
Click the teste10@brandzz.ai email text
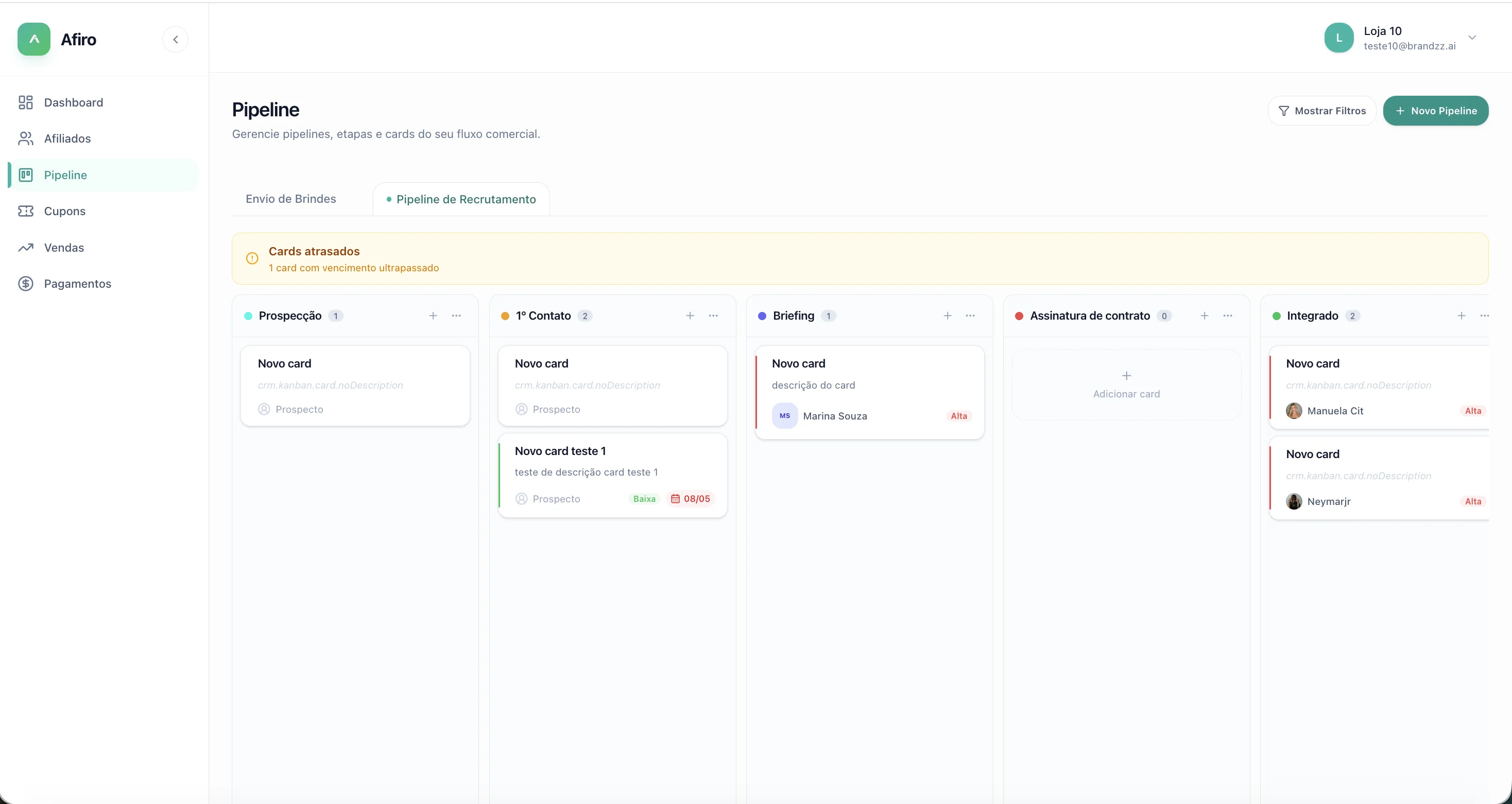[x=1410, y=46]
